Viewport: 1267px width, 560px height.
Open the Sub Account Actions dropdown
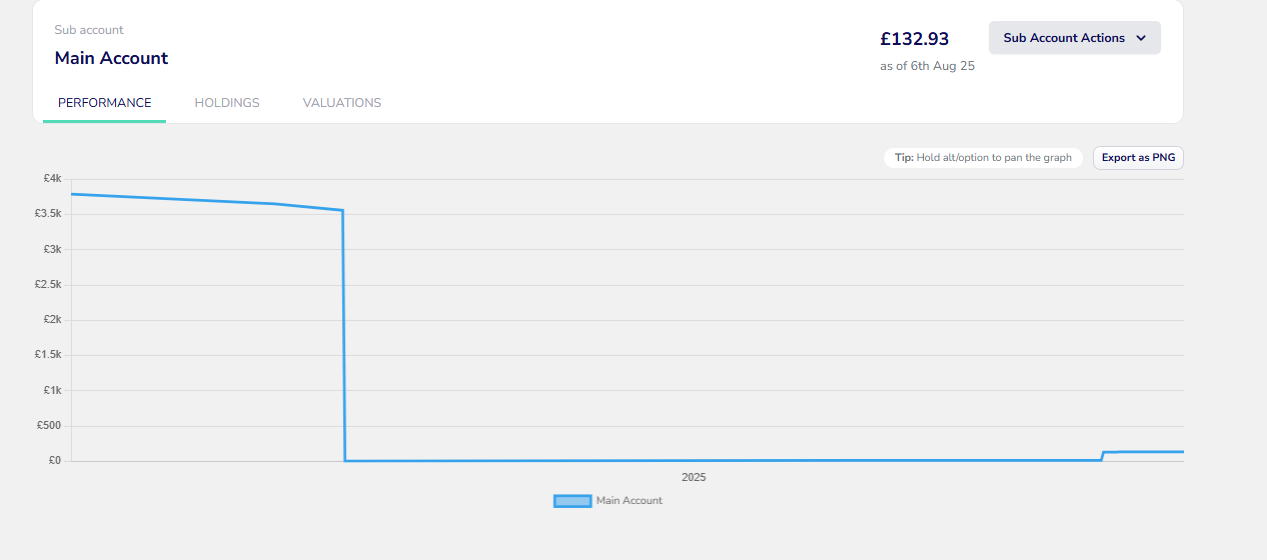click(x=1074, y=38)
